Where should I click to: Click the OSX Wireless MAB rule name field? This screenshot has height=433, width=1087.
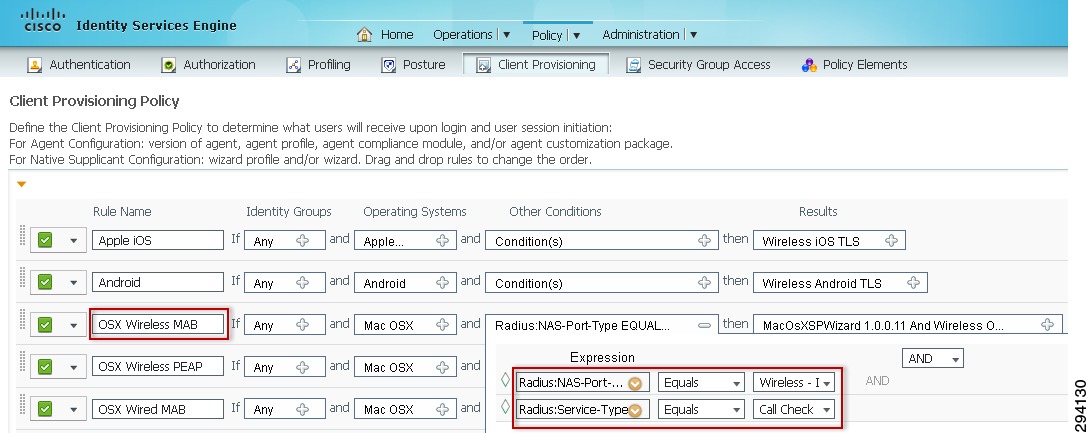tap(158, 324)
